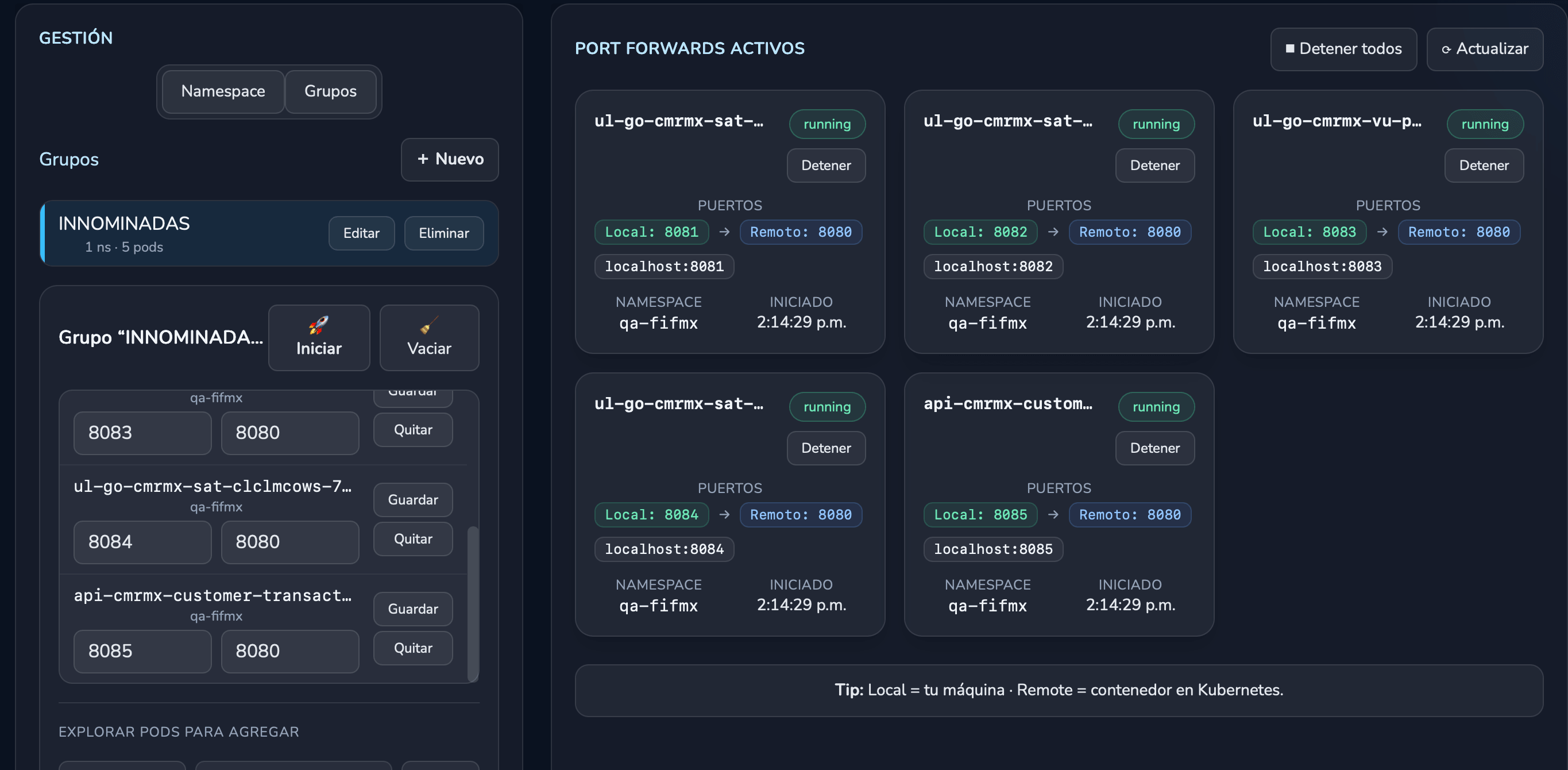
Task: Delete the INNOMINADAS group with Eliminar
Action: [x=443, y=233]
